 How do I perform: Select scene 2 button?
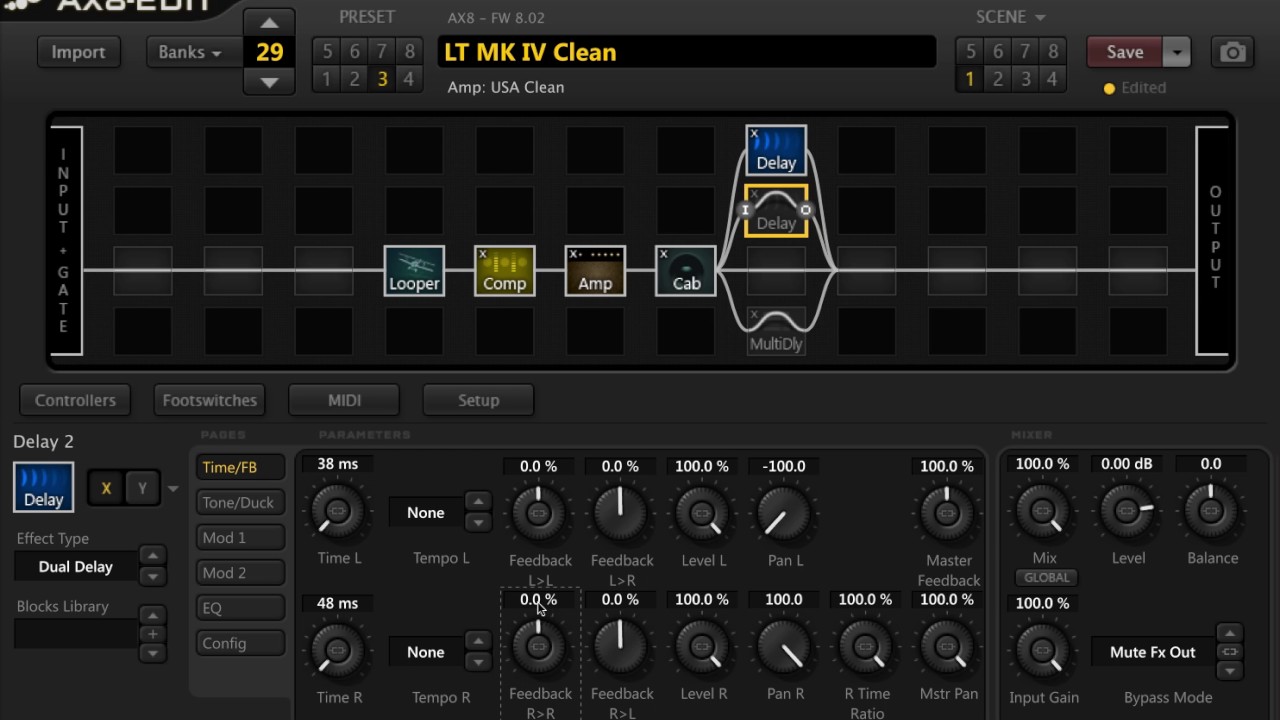[x=997, y=78]
